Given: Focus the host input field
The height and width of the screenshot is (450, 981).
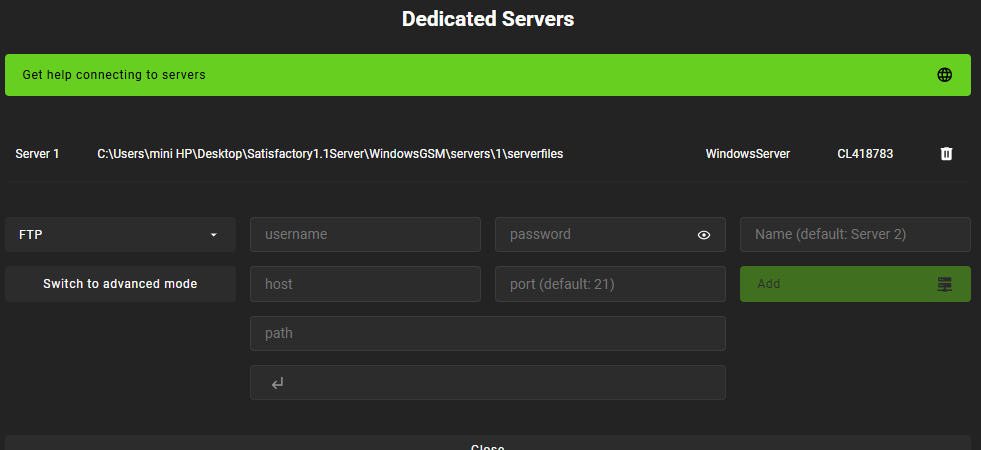Looking at the screenshot, I should point(365,284).
